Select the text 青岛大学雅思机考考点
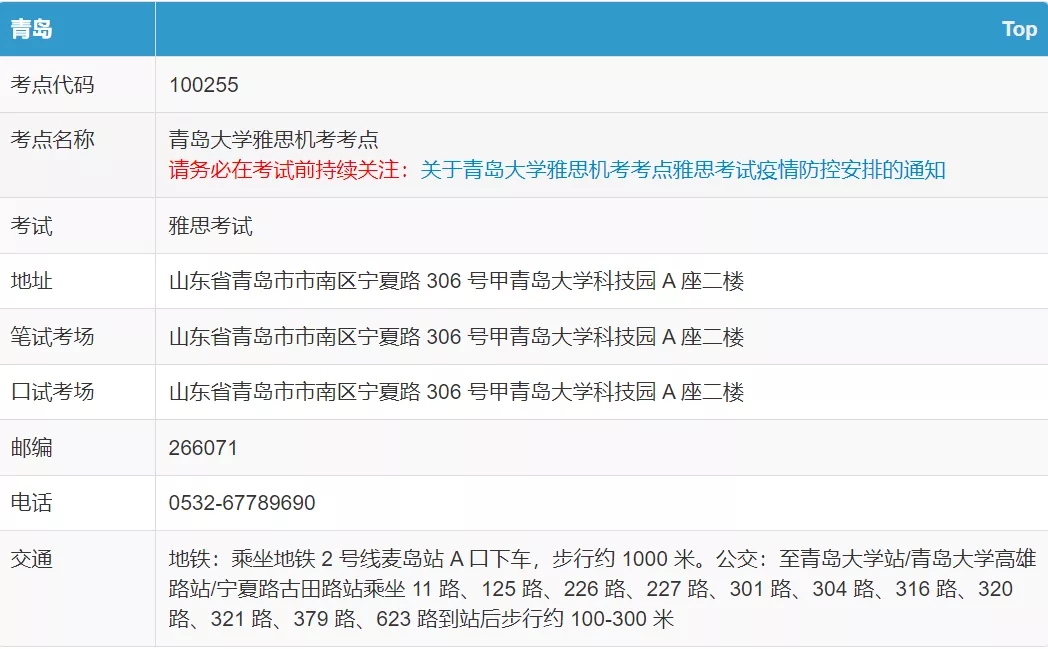 click(274, 140)
